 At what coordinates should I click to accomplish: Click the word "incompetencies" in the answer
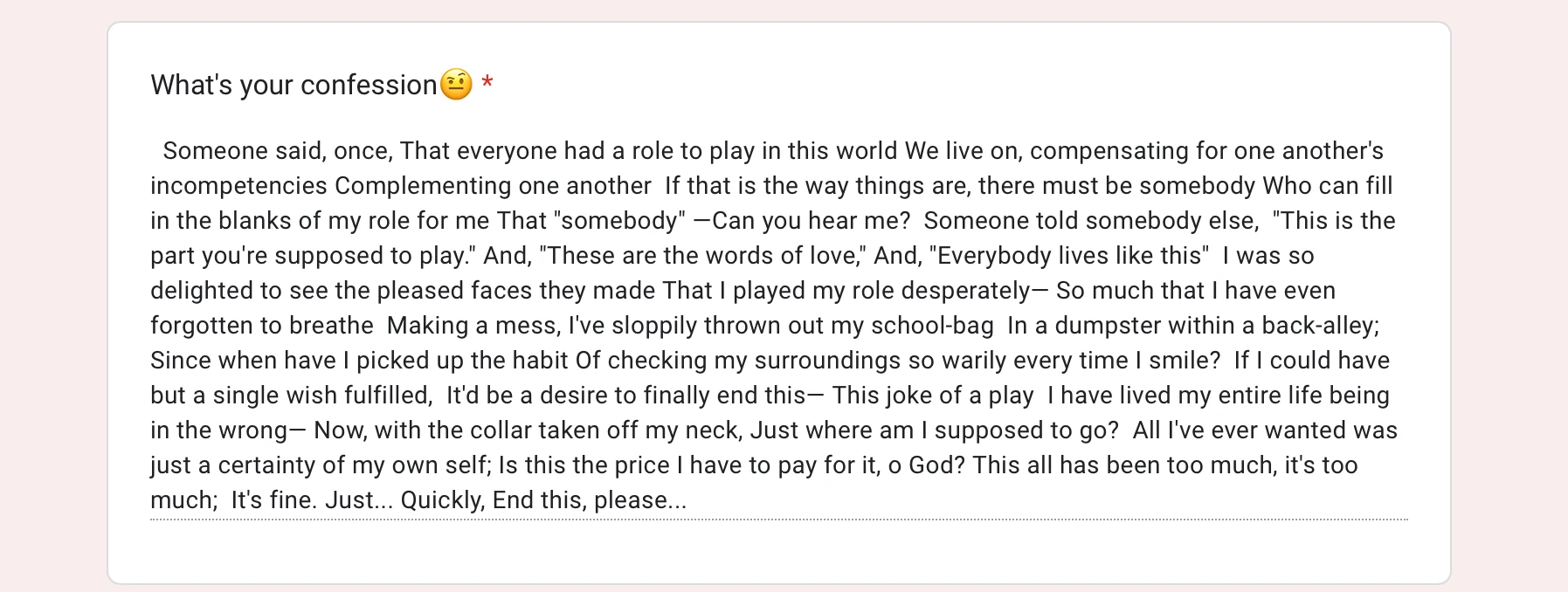(238, 186)
